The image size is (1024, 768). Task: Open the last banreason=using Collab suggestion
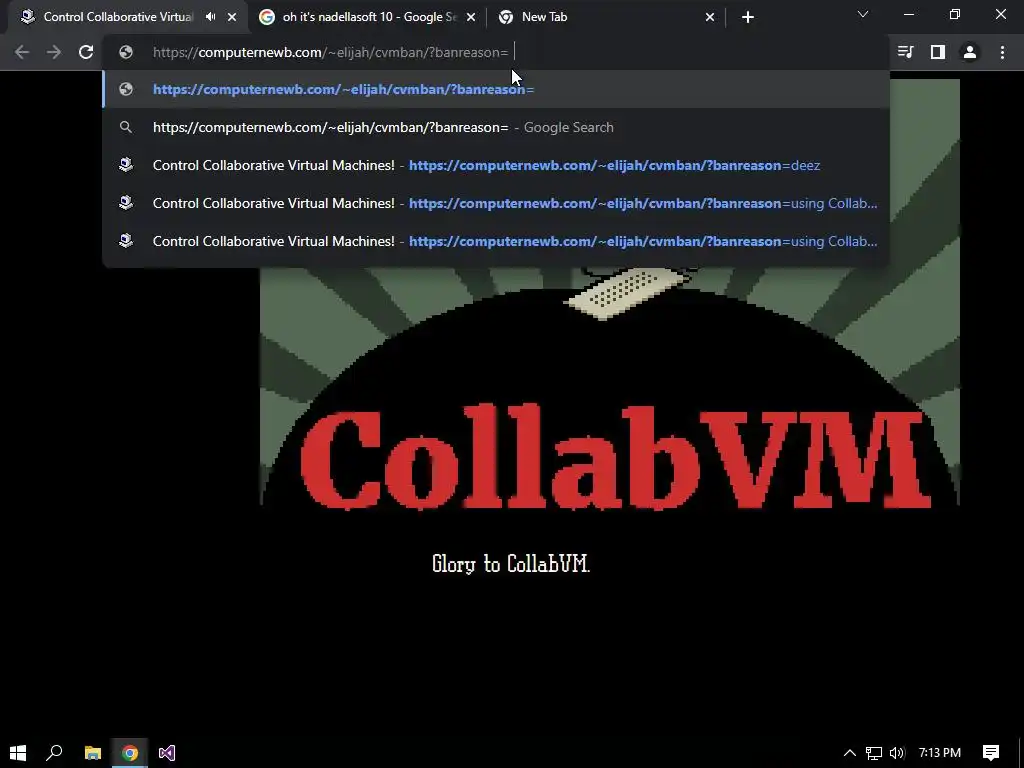coord(496,241)
